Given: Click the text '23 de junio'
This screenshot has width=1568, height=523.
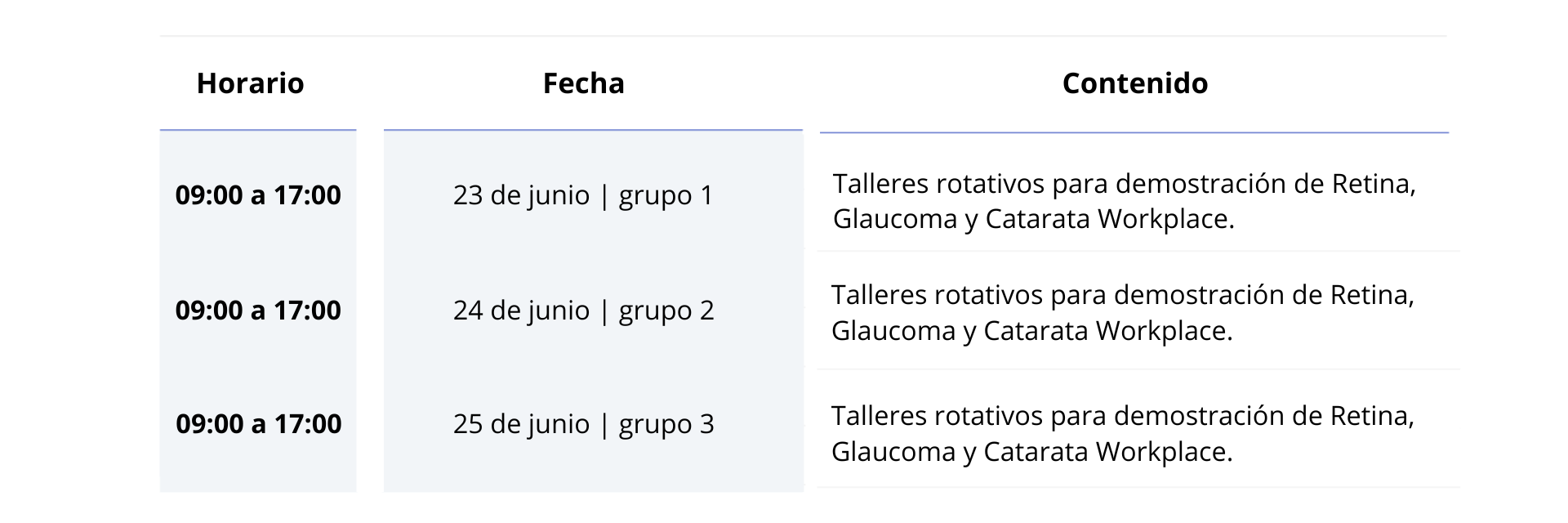Looking at the screenshot, I should click(x=521, y=196).
